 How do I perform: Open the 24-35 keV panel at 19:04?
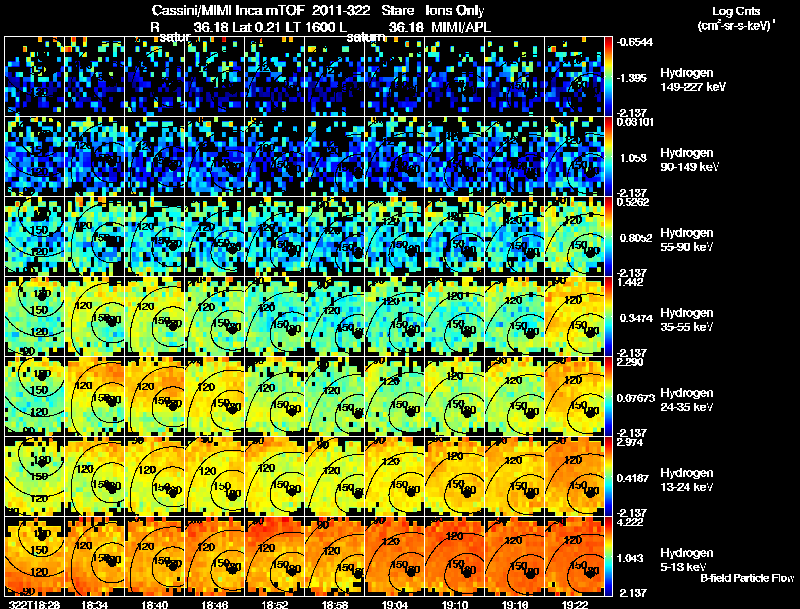point(395,396)
